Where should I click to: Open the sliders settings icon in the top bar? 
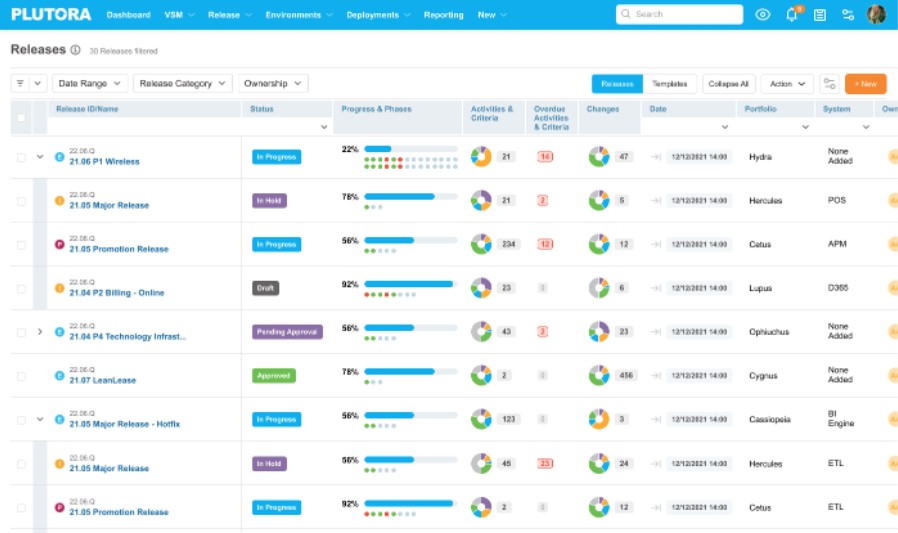pyautogui.click(x=848, y=15)
